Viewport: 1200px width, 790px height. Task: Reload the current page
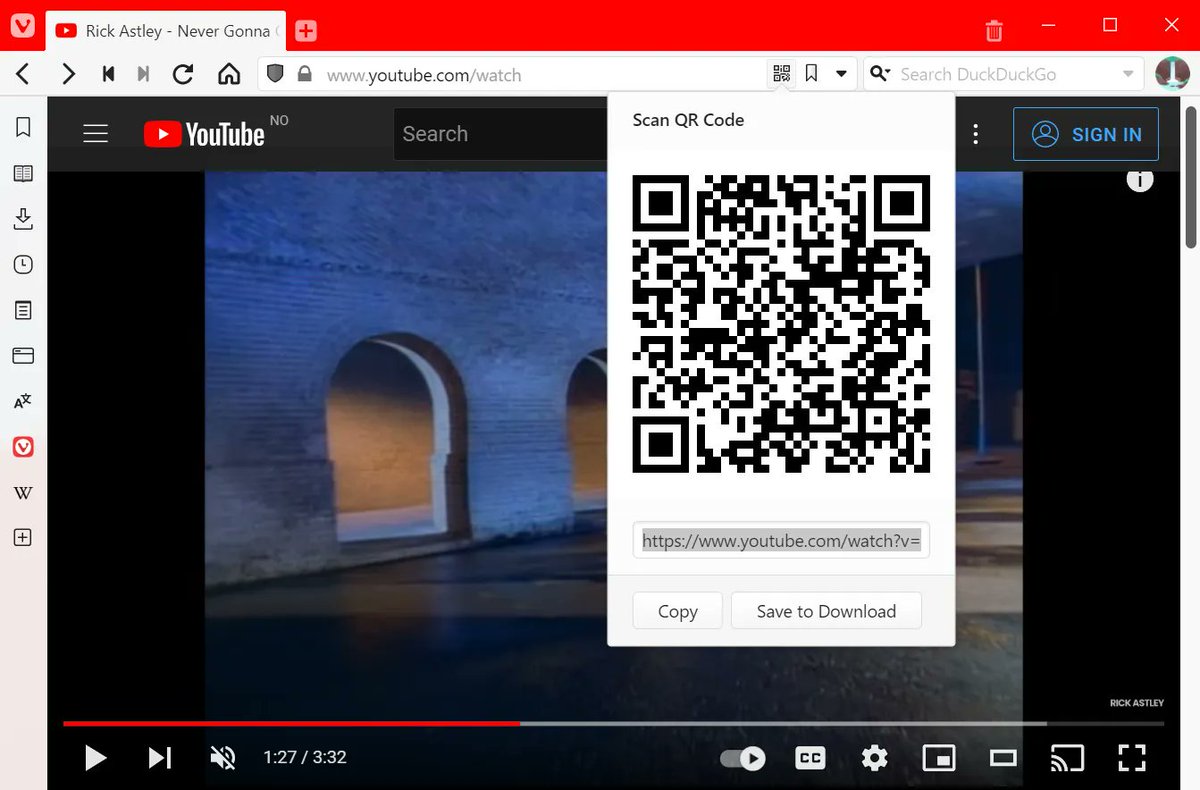pyautogui.click(x=183, y=74)
